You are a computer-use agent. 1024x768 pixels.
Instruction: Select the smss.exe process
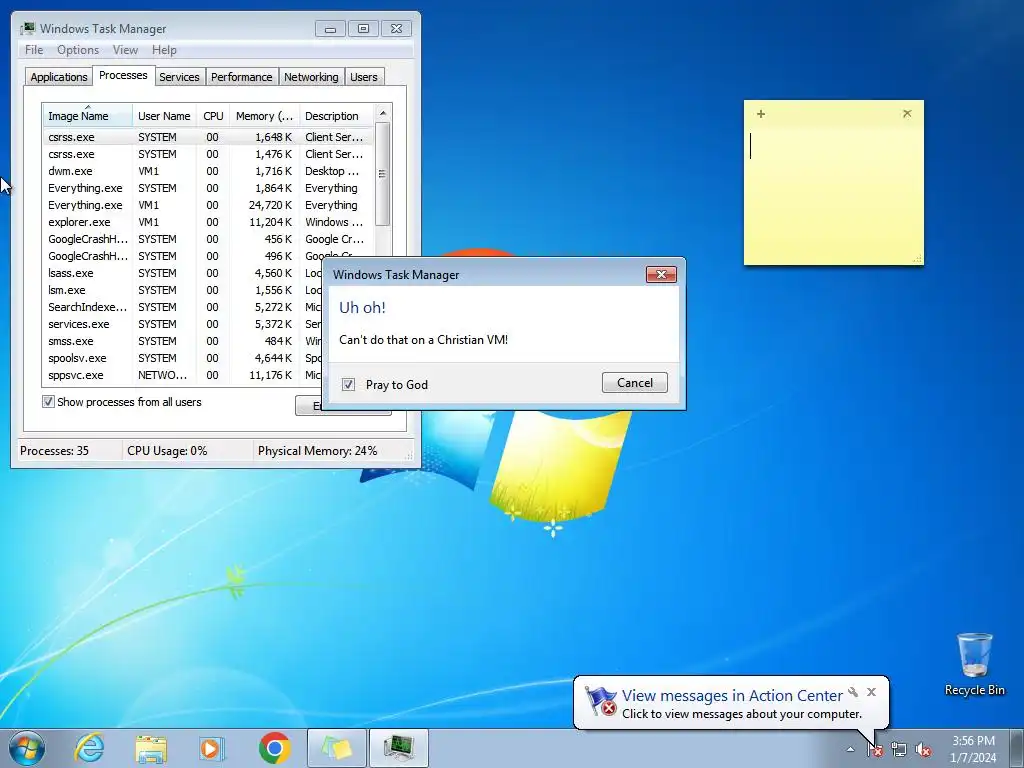pos(183,341)
